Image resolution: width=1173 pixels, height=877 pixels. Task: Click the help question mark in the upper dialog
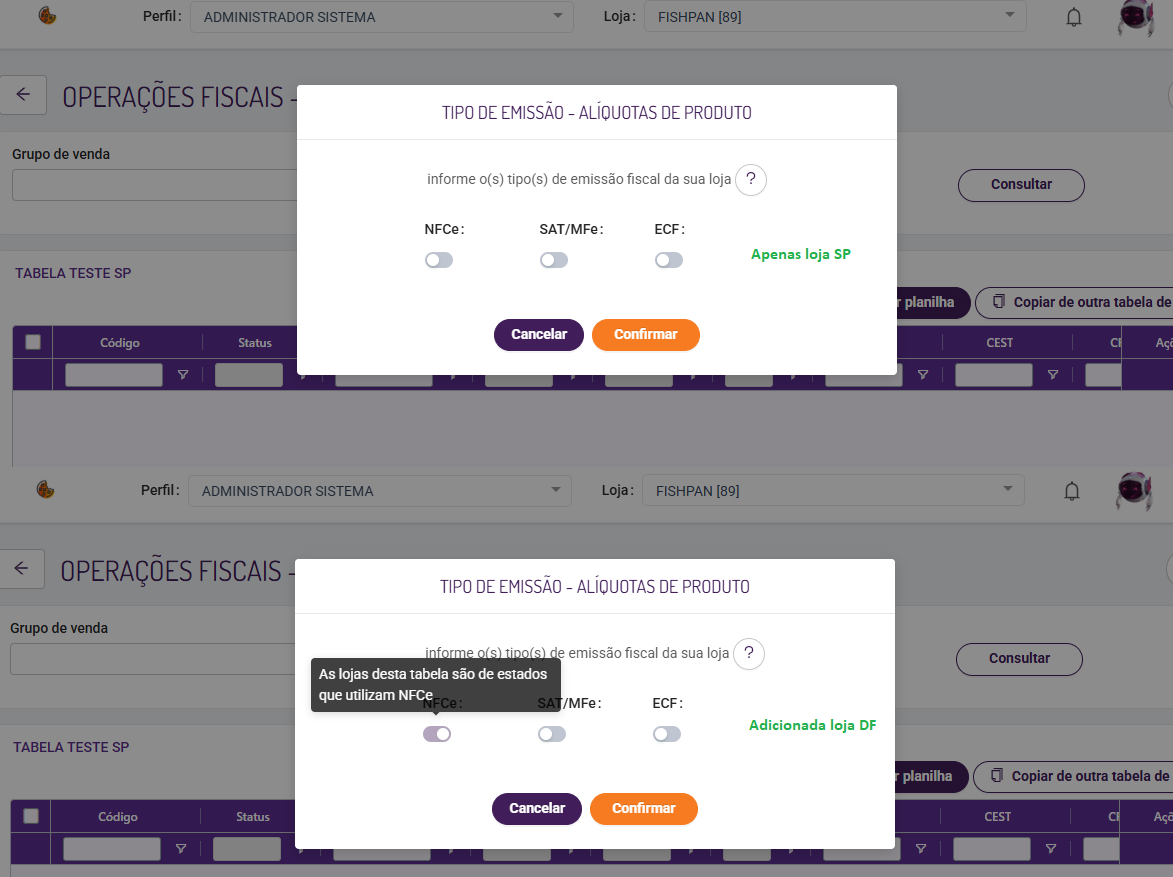(751, 180)
